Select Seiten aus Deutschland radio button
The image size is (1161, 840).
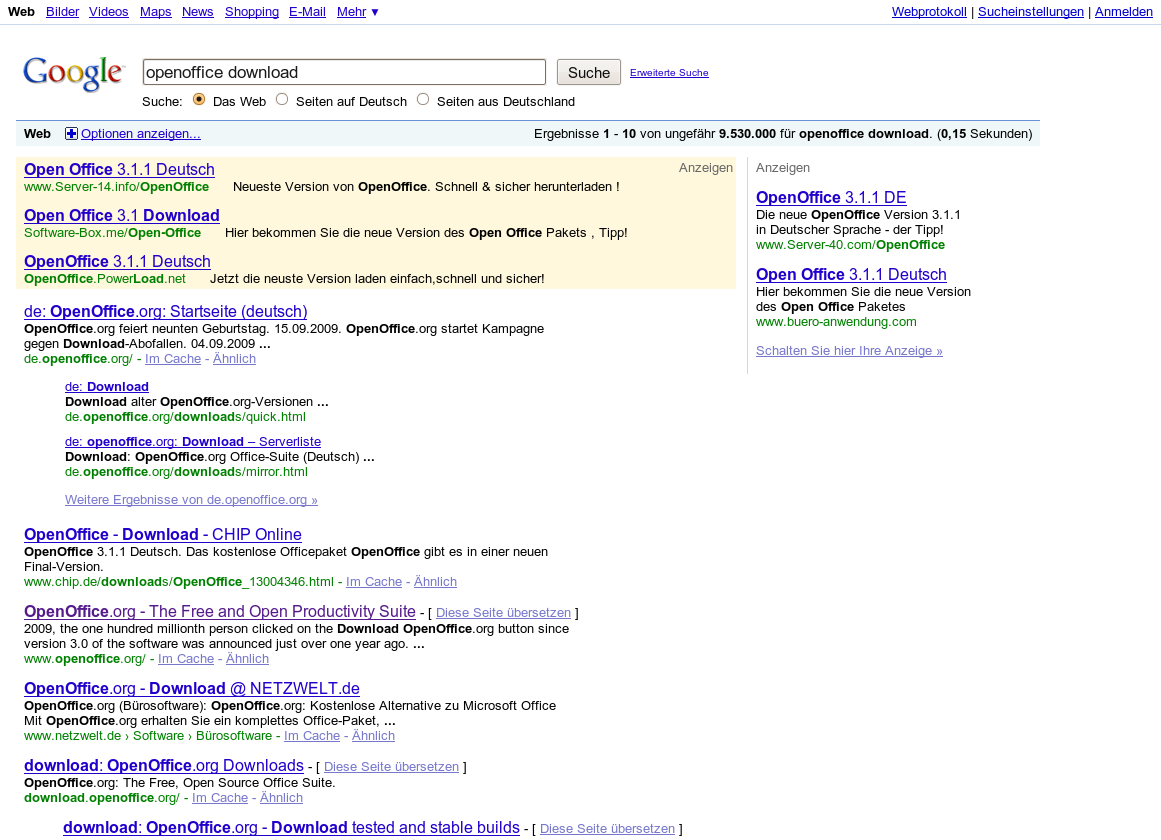tap(423, 99)
